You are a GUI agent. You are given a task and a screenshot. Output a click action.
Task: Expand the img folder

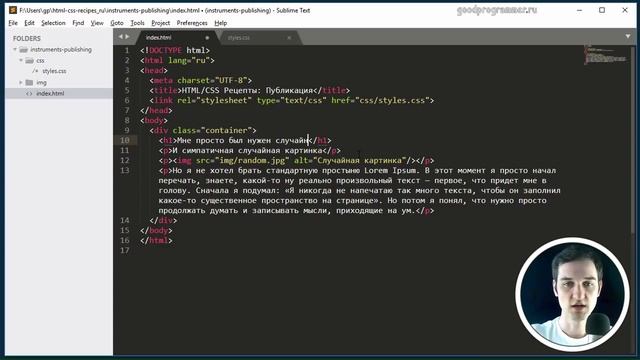click(21, 82)
